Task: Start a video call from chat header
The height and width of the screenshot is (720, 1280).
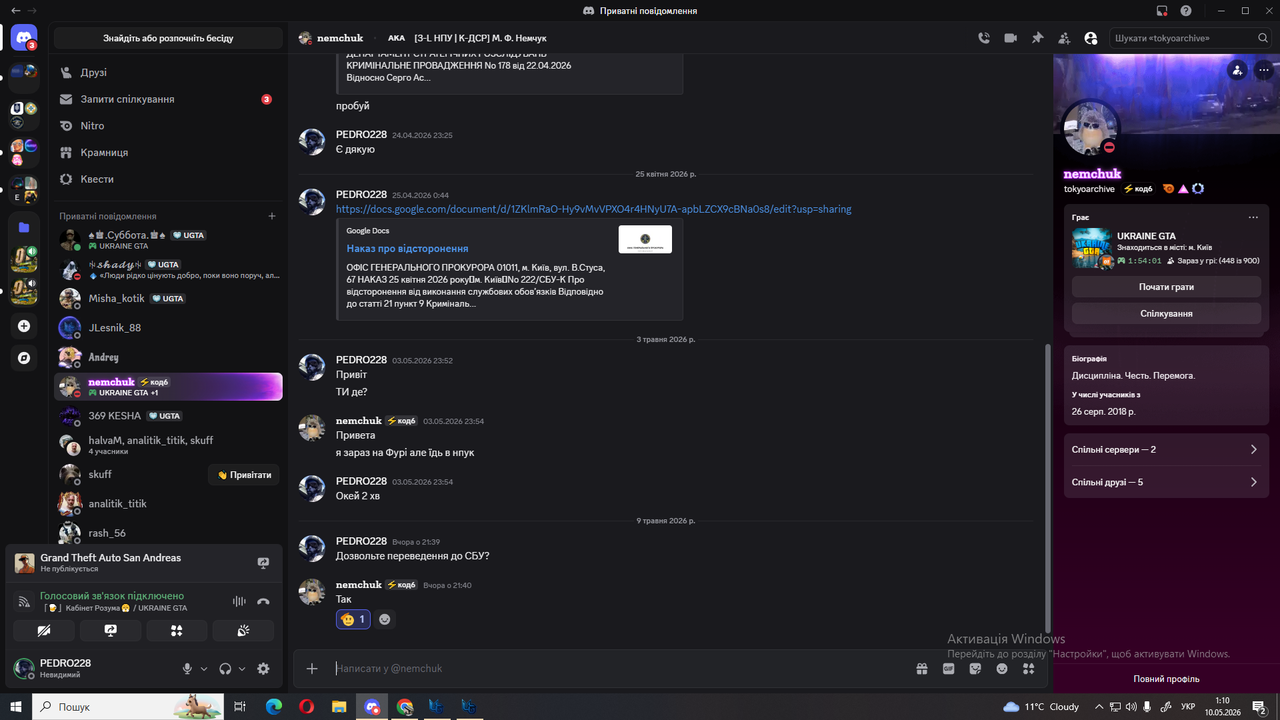Action: [x=1011, y=38]
